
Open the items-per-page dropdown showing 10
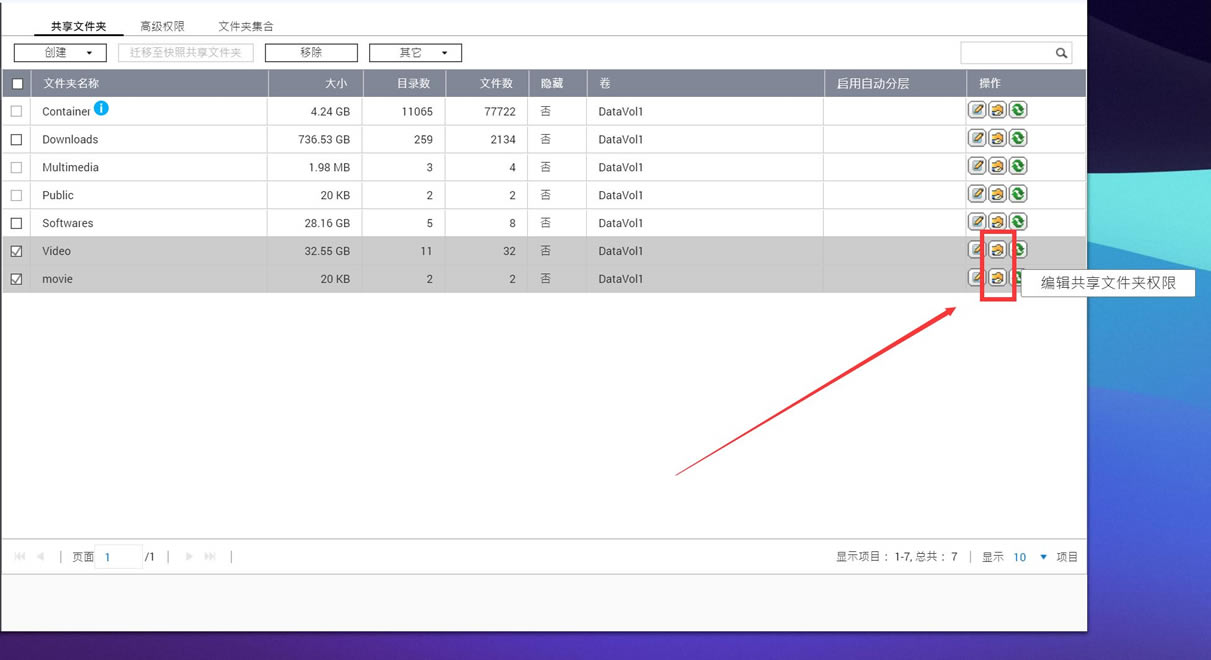click(1030, 557)
